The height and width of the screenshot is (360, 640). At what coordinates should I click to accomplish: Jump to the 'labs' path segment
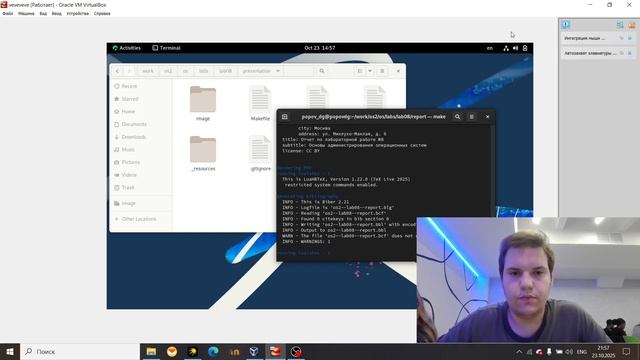coord(204,71)
